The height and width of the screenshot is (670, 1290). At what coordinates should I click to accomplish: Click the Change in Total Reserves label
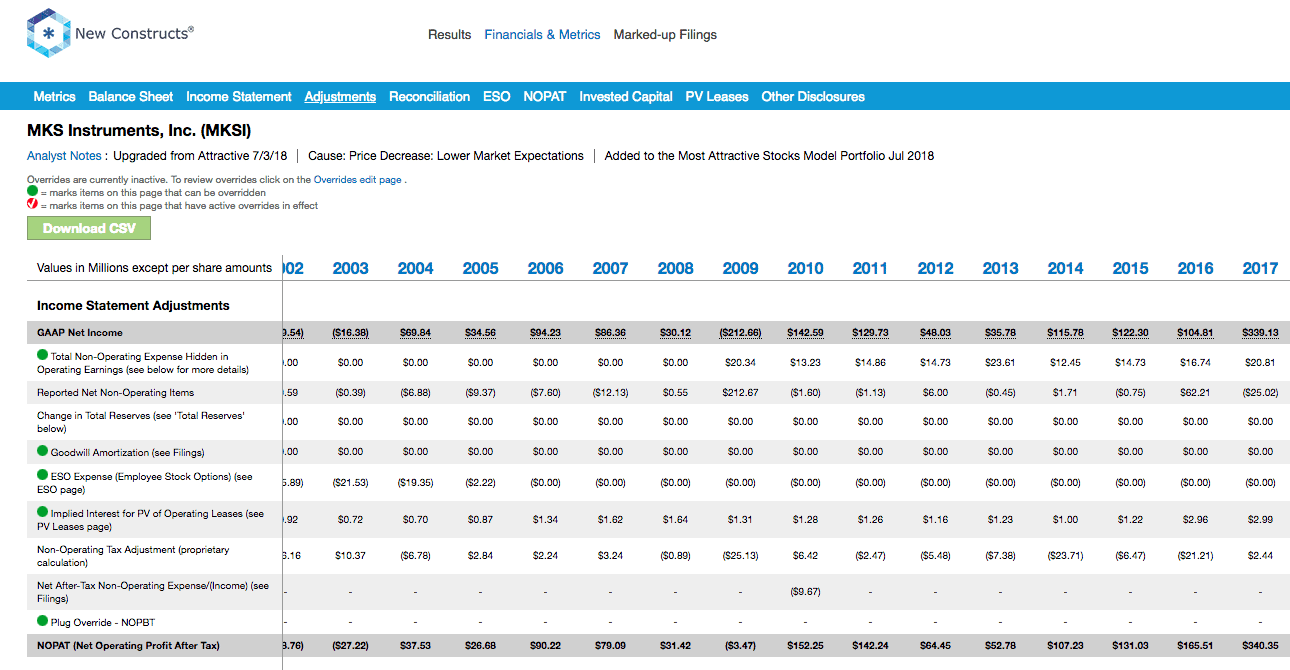(x=141, y=422)
